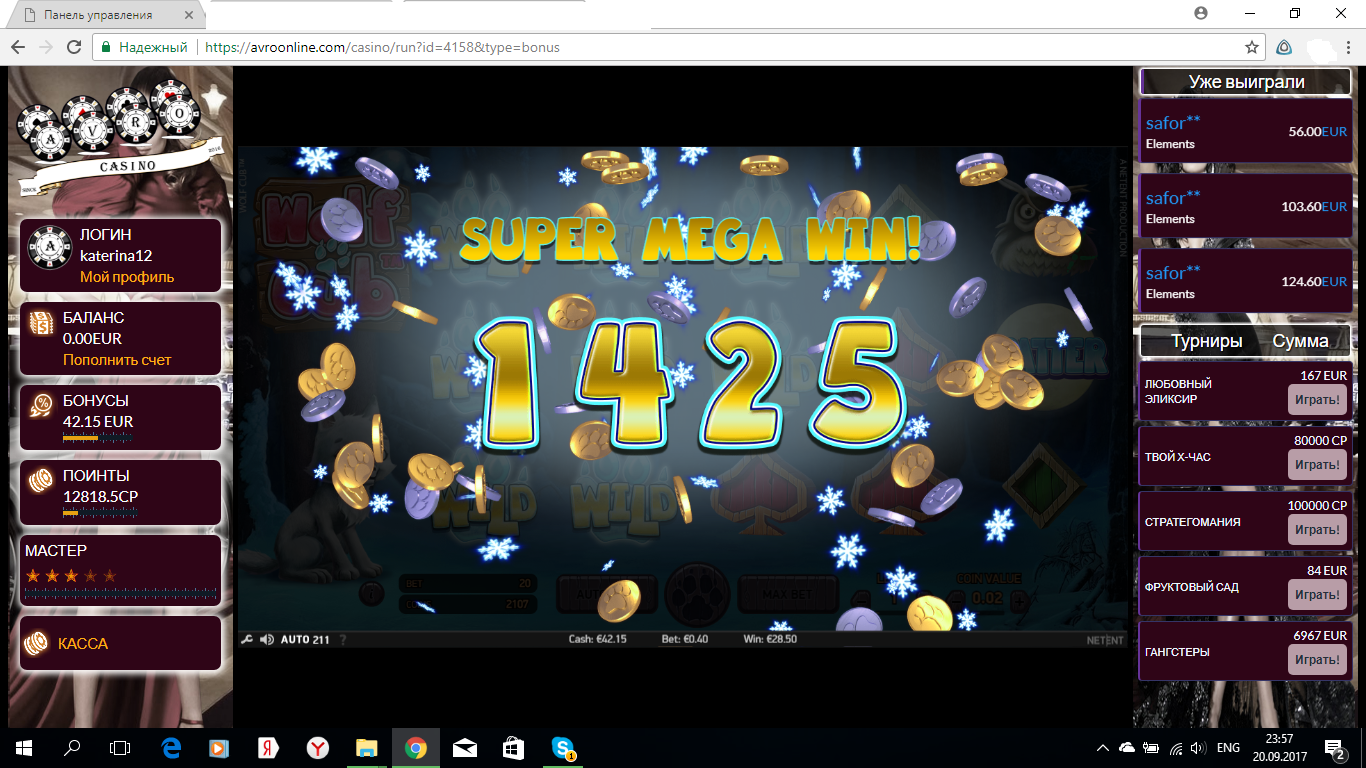The width and height of the screenshot is (1366, 768).
Task: Click the МАСТЕР star rating
Action: coord(71,576)
